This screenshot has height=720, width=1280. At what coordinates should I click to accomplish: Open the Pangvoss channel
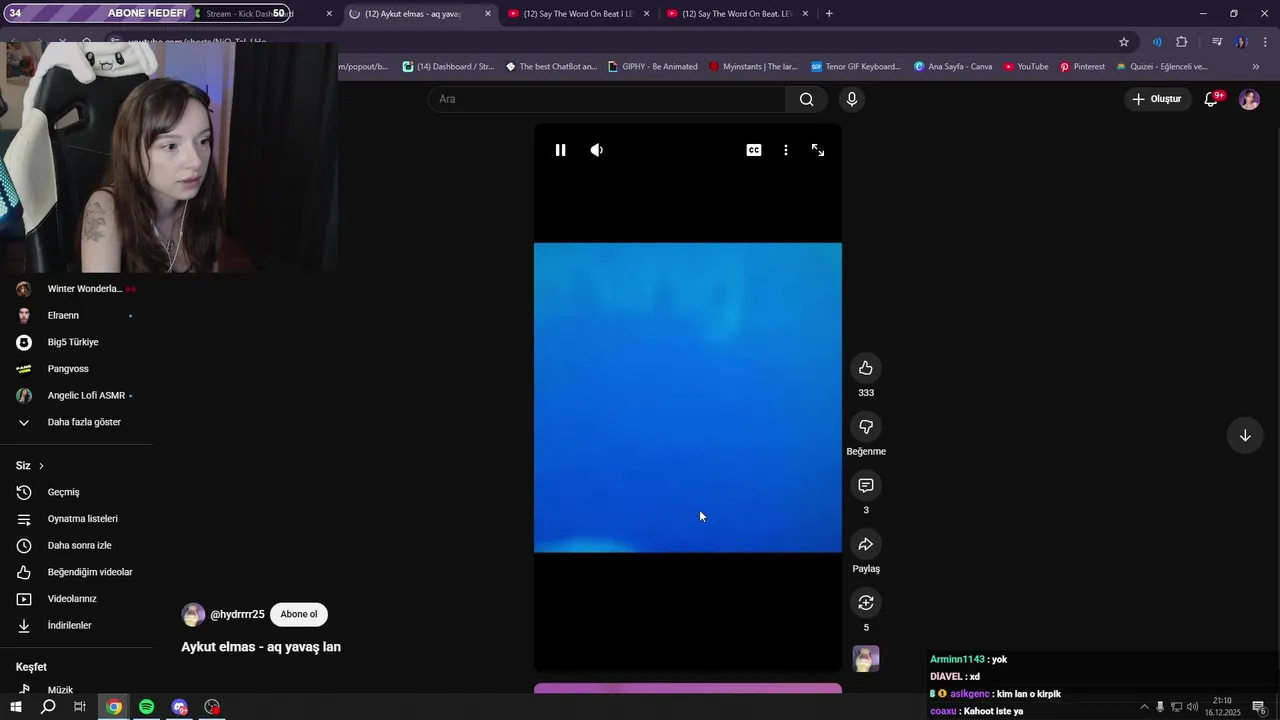coord(76,369)
